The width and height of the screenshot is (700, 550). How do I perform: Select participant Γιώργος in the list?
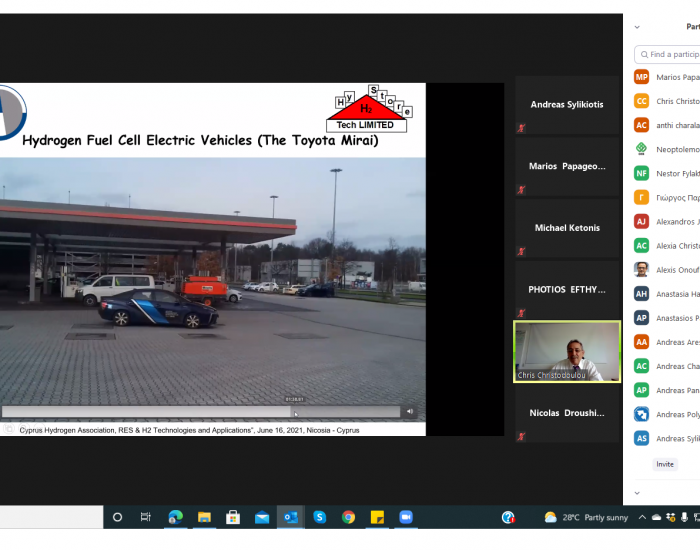pos(667,198)
